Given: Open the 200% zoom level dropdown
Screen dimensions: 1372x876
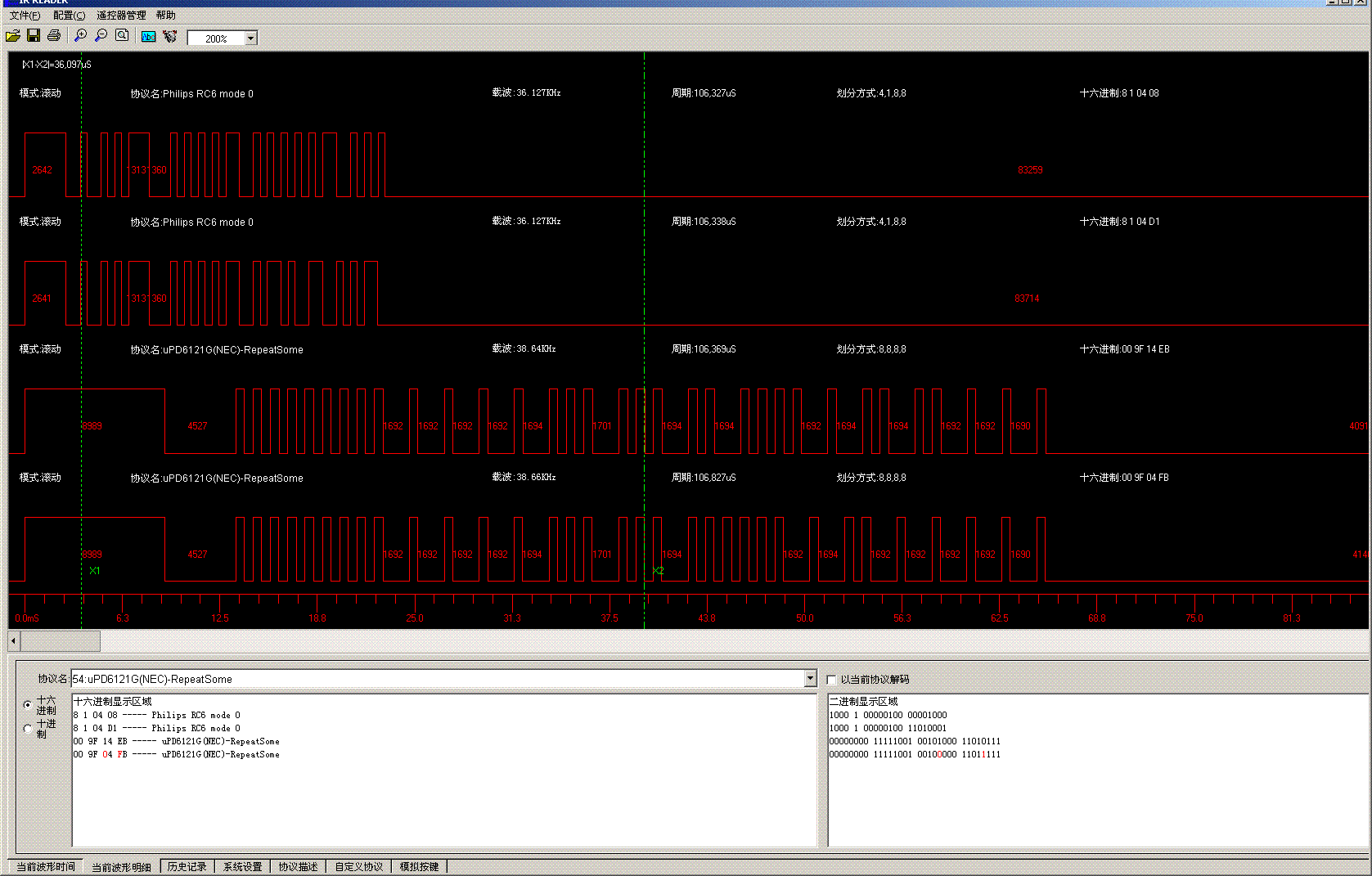Looking at the screenshot, I should 251,38.
